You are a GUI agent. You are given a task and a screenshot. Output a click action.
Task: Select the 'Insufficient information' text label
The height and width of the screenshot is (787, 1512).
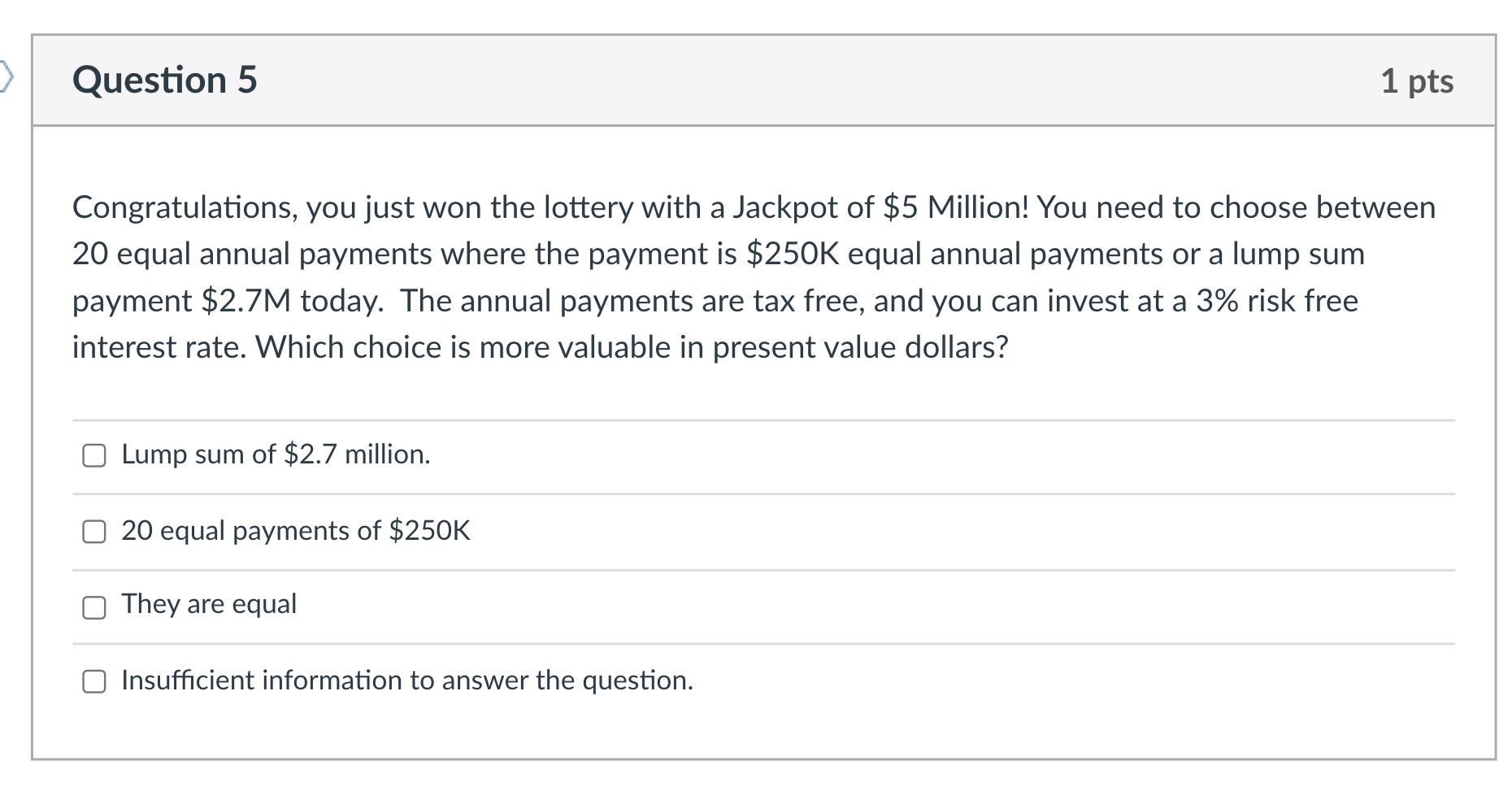click(406, 680)
